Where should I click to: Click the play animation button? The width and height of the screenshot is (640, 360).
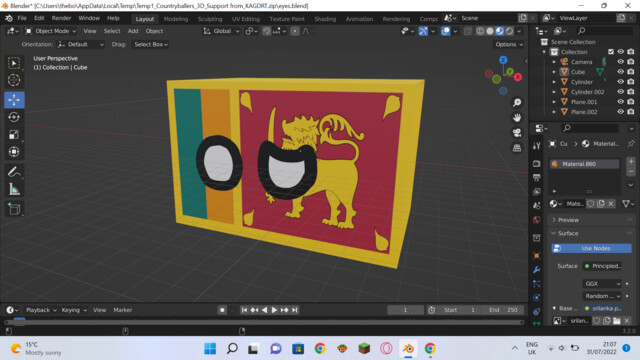coord(274,310)
